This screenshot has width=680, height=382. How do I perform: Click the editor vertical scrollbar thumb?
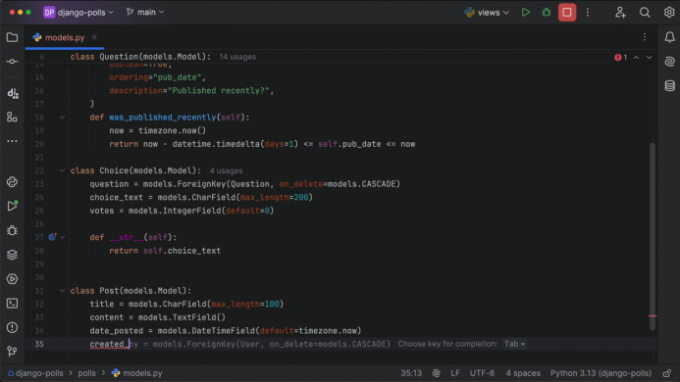[652, 236]
